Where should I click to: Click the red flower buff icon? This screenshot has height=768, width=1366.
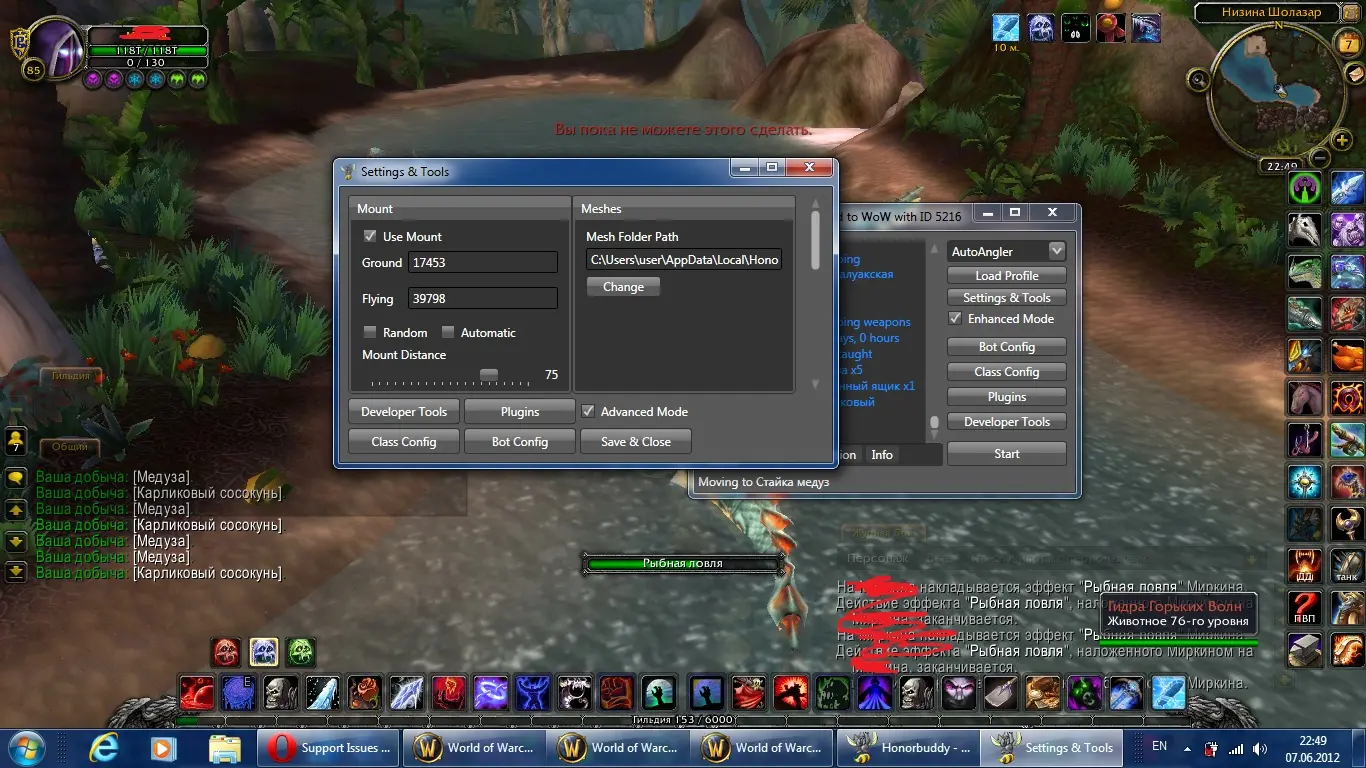(1110, 27)
